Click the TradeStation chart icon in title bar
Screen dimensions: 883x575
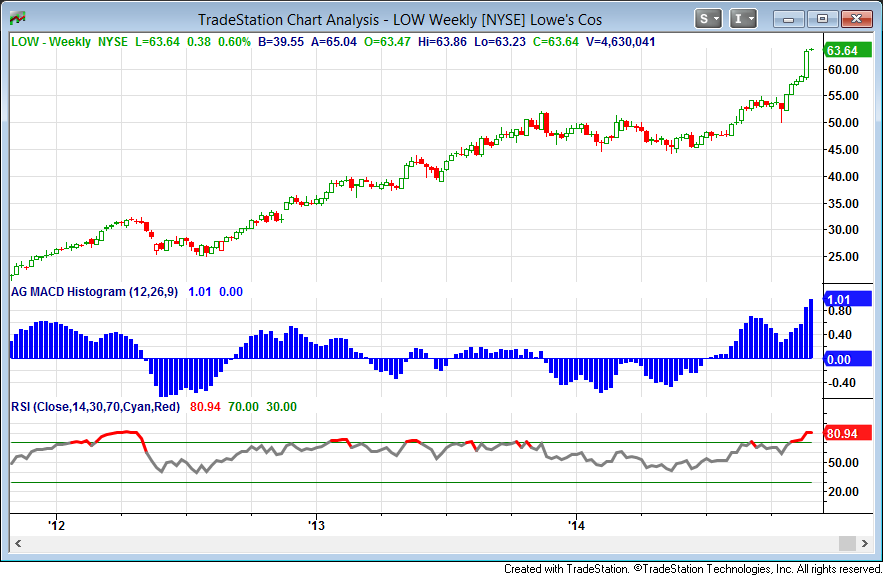[17, 19]
